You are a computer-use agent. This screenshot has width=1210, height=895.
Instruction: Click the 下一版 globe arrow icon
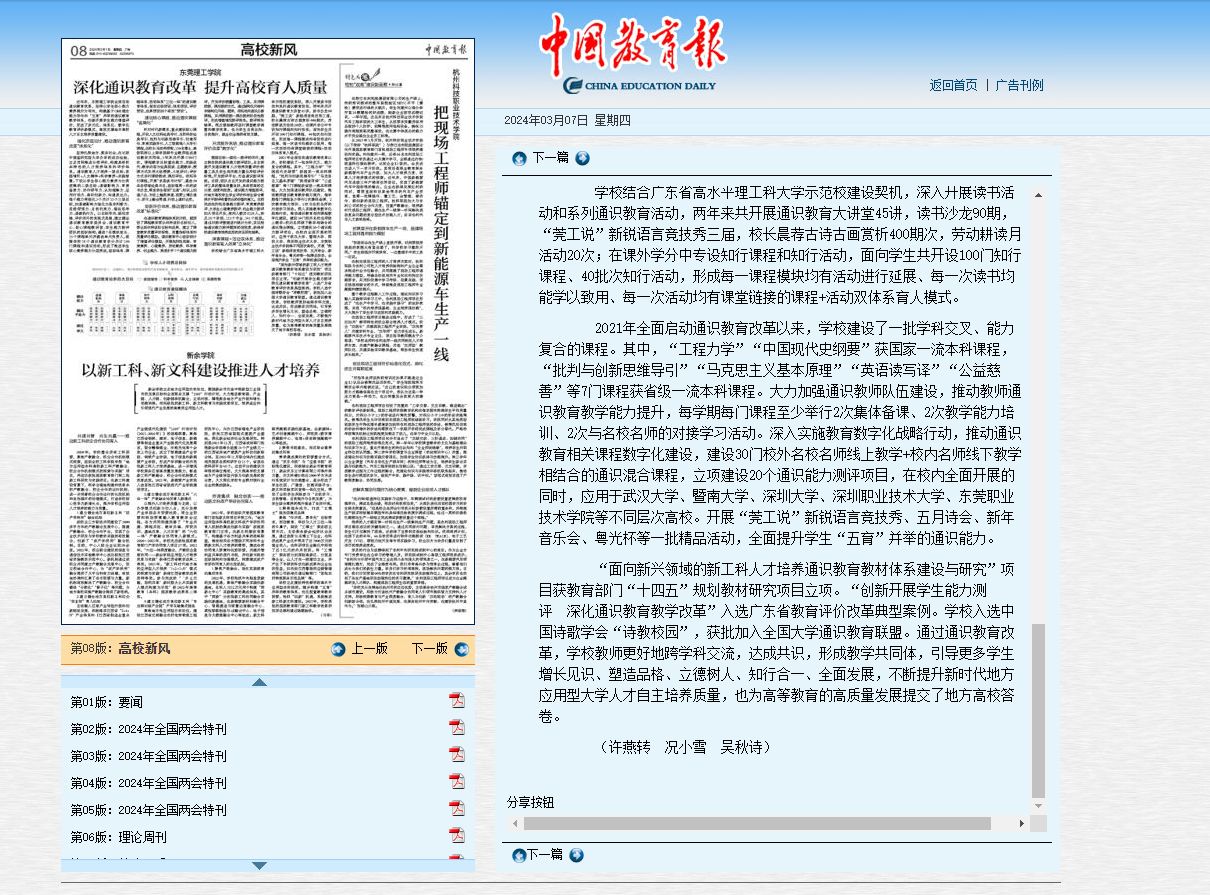click(460, 649)
